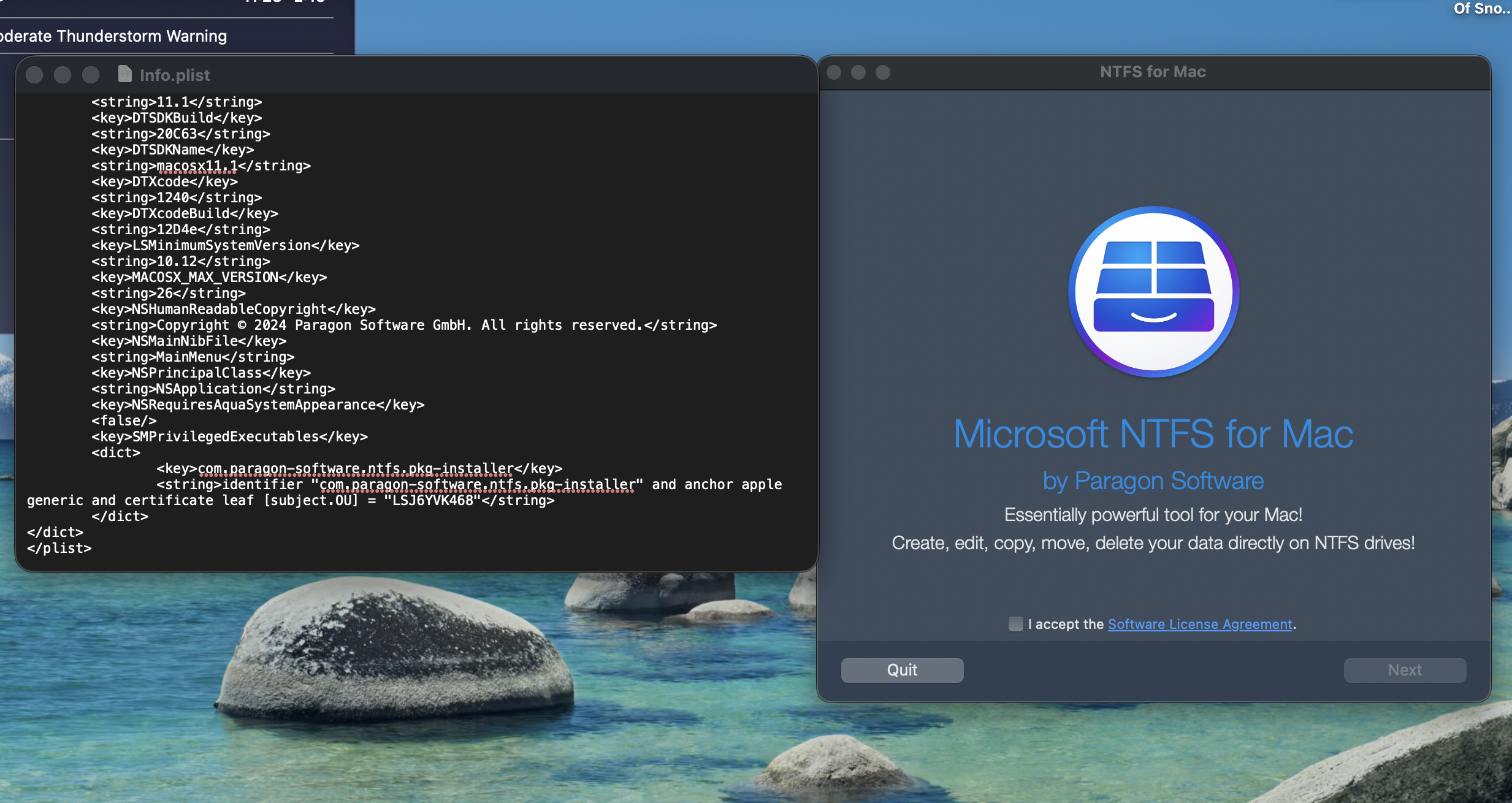Image resolution: width=1512 pixels, height=803 pixels.
Task: Click the NSHumanReadableCopyright key line
Action: [x=234, y=309]
